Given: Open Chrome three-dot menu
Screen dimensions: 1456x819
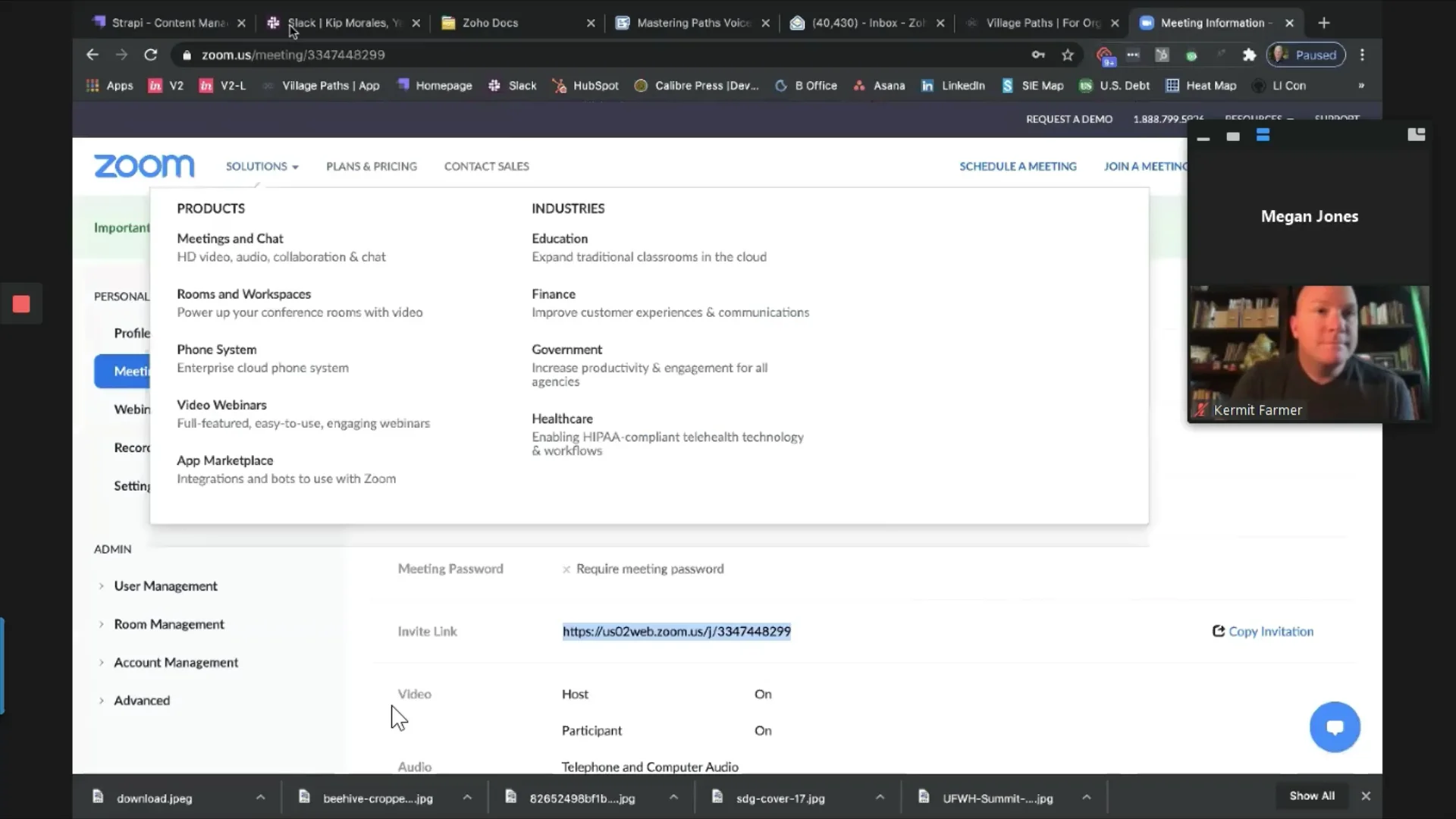Looking at the screenshot, I should click(1362, 55).
